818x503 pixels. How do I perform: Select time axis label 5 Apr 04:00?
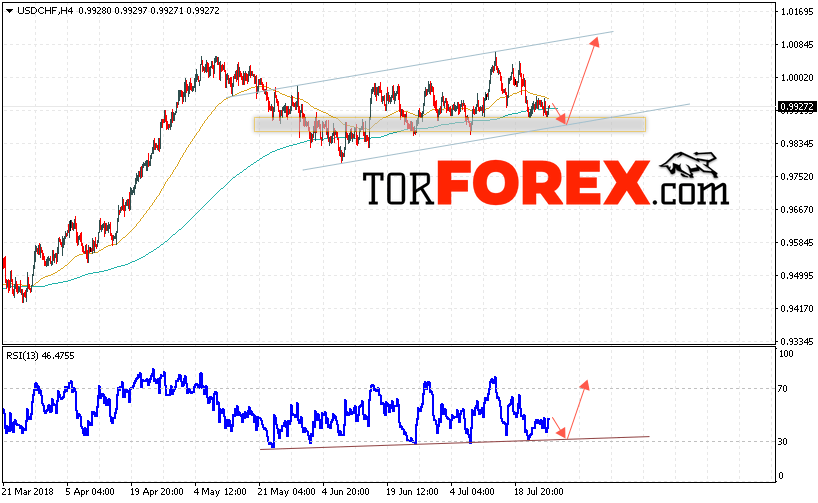(x=90, y=492)
